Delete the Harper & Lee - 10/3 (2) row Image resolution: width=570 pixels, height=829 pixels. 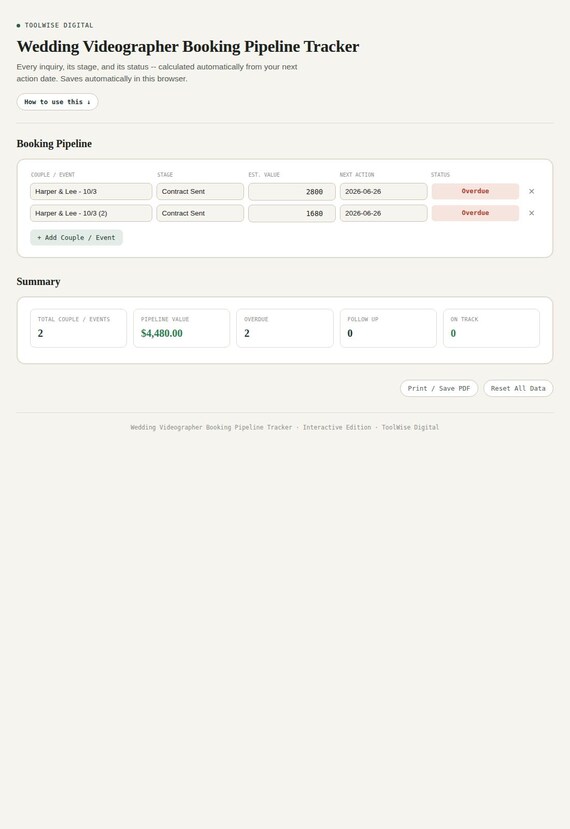click(x=531, y=213)
